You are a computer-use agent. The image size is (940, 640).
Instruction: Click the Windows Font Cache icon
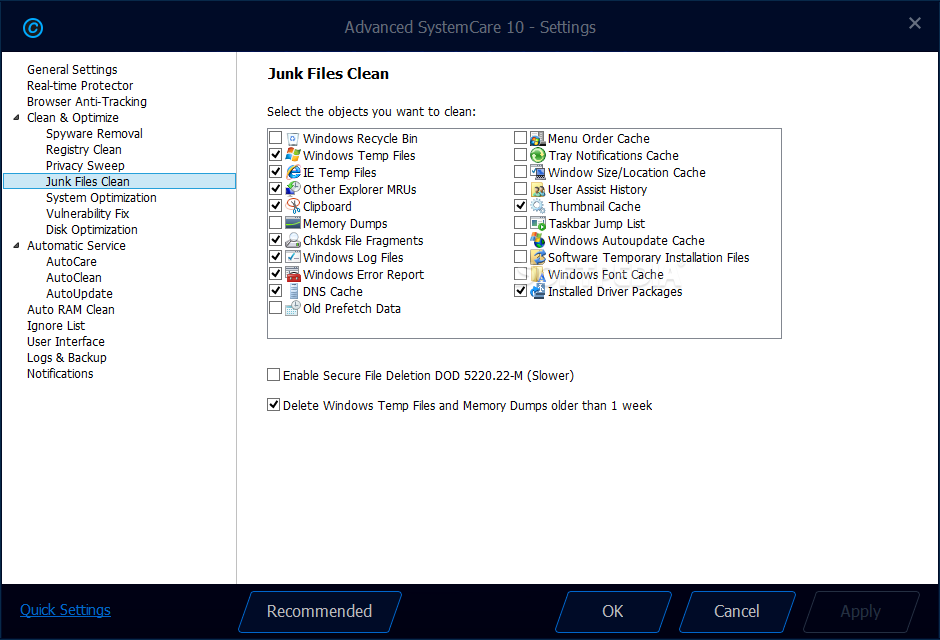click(538, 274)
